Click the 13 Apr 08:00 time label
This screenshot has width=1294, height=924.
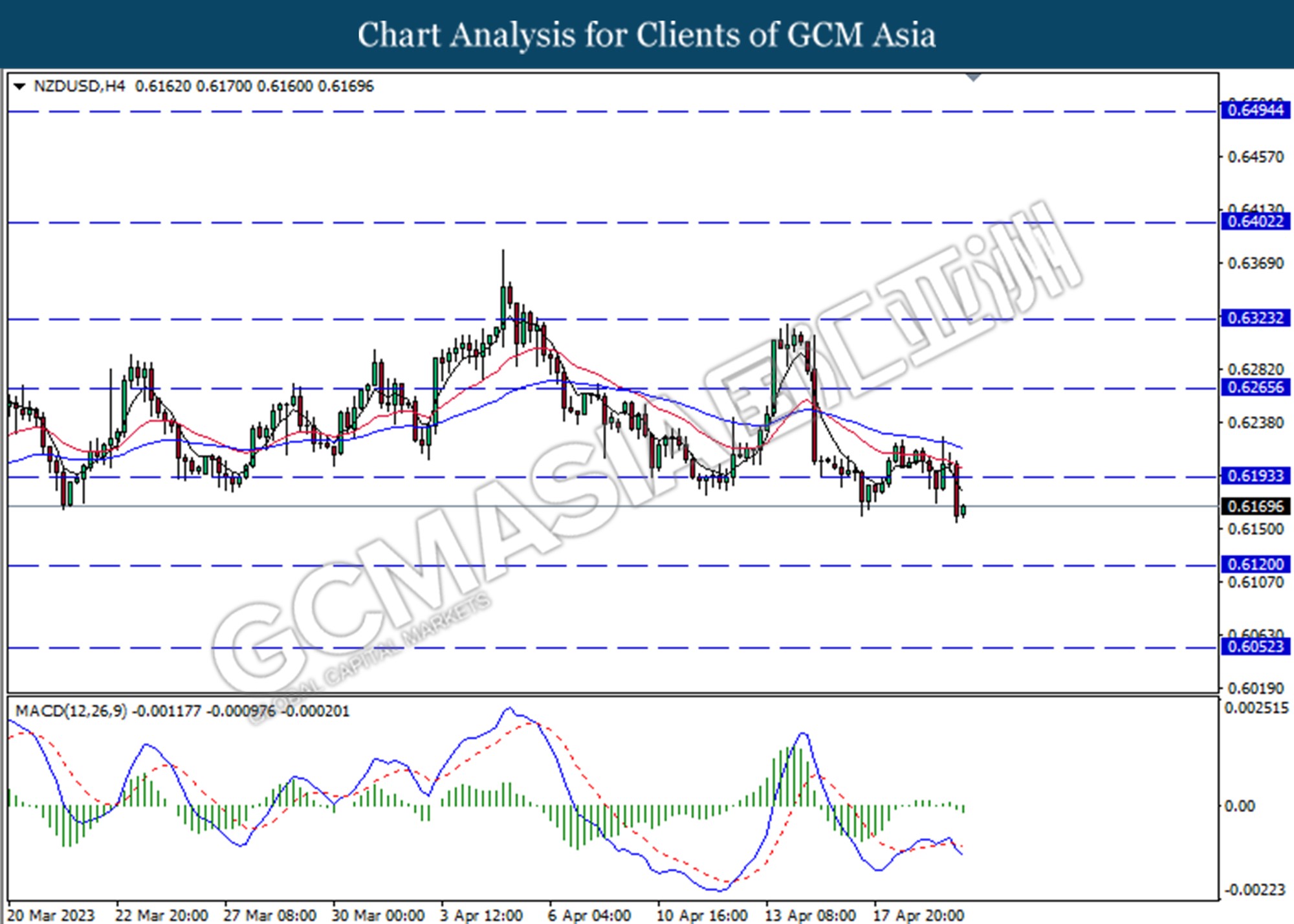[x=810, y=915]
